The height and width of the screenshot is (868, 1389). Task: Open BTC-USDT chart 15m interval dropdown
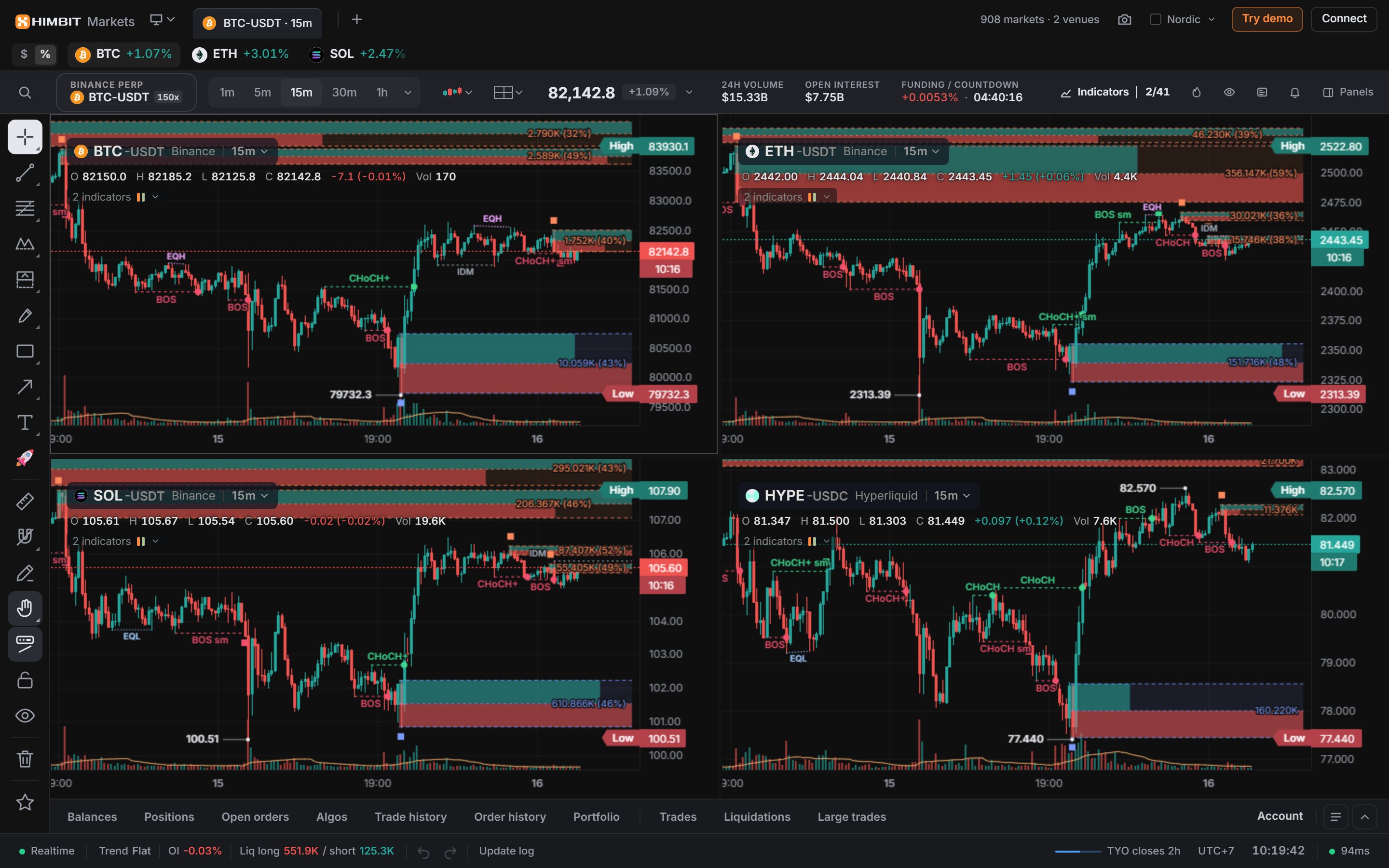click(250, 151)
